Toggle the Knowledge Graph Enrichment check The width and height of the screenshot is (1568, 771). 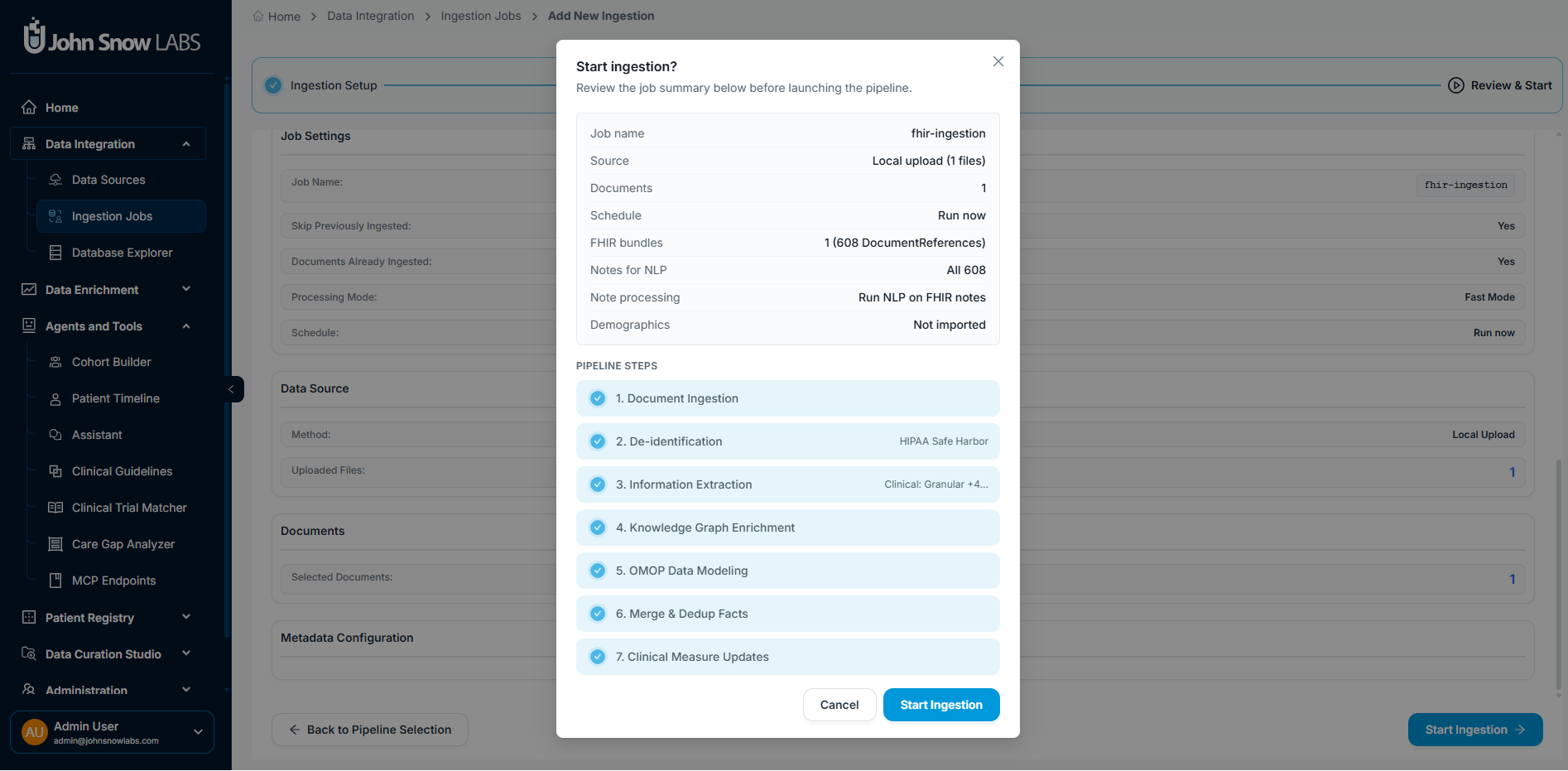coord(598,528)
